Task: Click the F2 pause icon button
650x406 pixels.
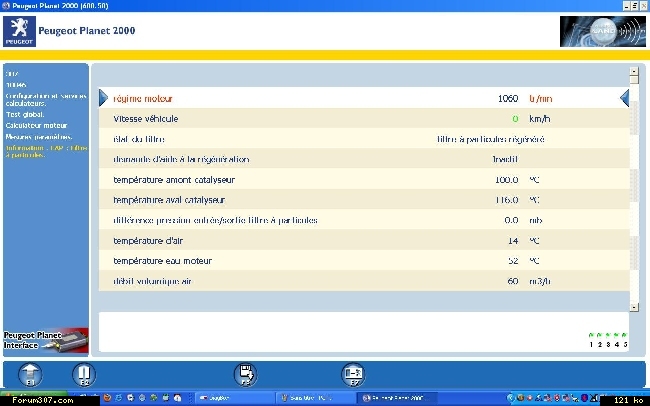Action: (x=84, y=374)
